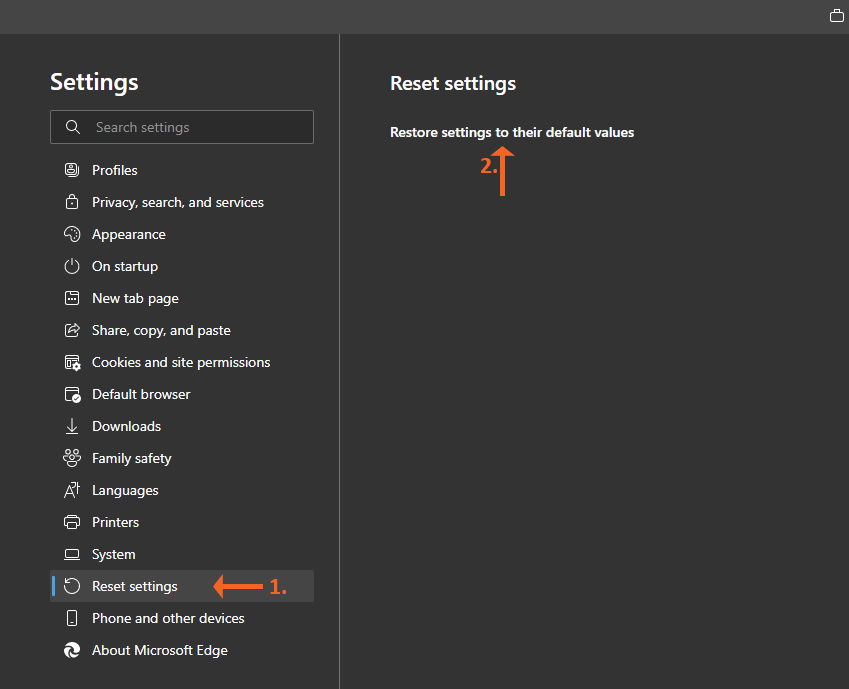Click the System monitor icon
849x689 pixels.
pyautogui.click(x=72, y=554)
